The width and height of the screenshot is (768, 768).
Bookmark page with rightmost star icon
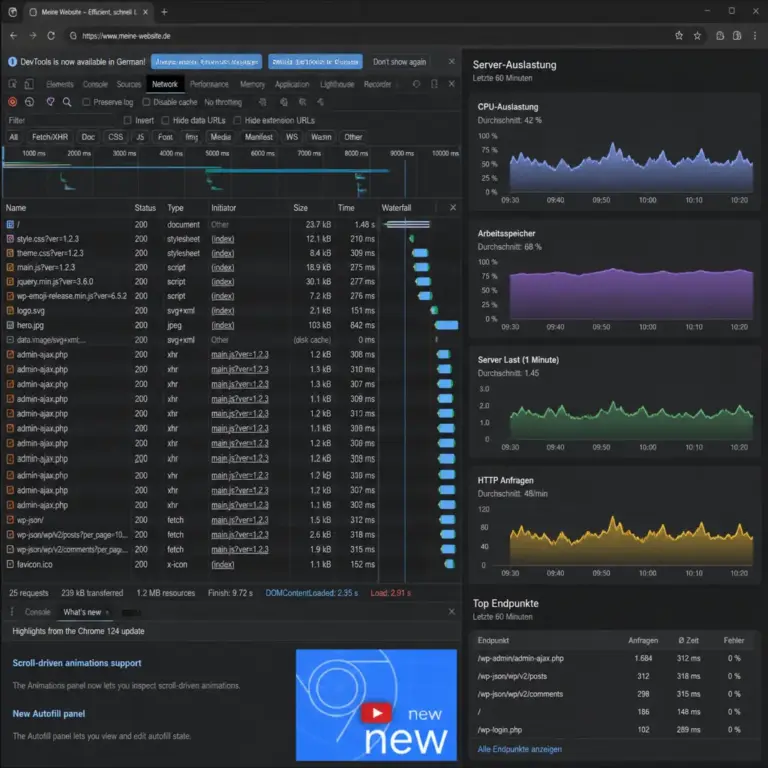(697, 36)
